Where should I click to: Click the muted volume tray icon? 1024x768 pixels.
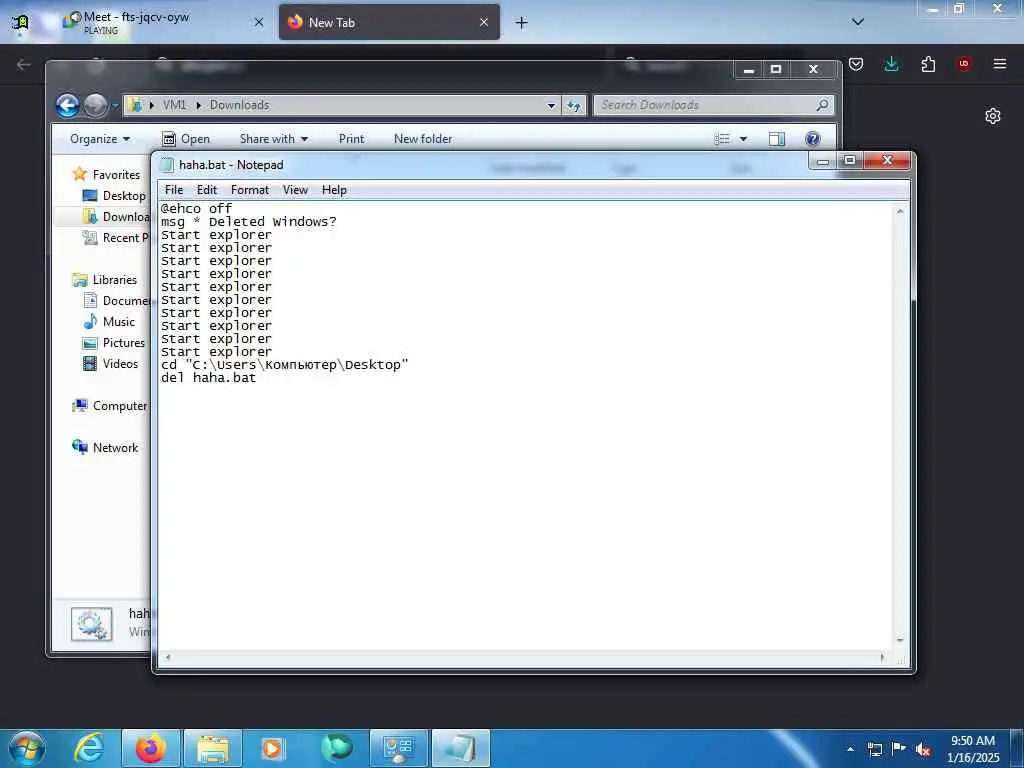click(923, 750)
